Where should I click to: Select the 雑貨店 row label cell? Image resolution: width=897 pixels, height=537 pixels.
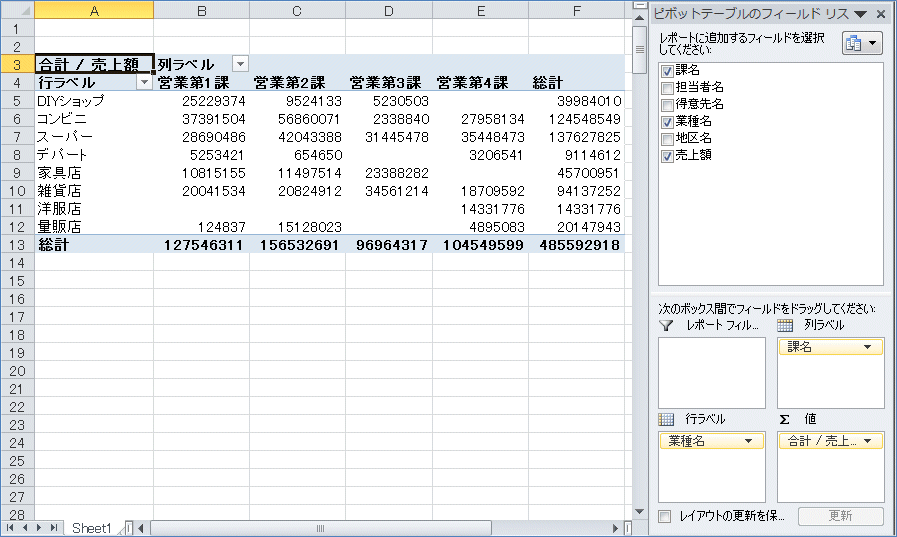click(x=94, y=190)
